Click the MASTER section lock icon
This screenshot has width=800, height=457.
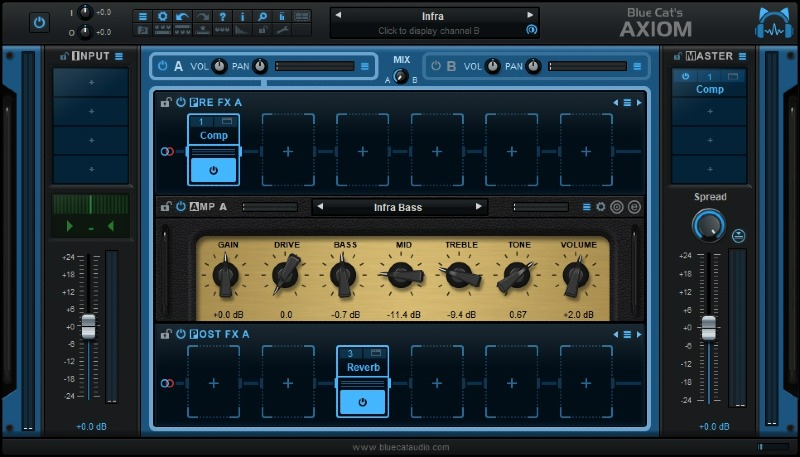pos(678,56)
